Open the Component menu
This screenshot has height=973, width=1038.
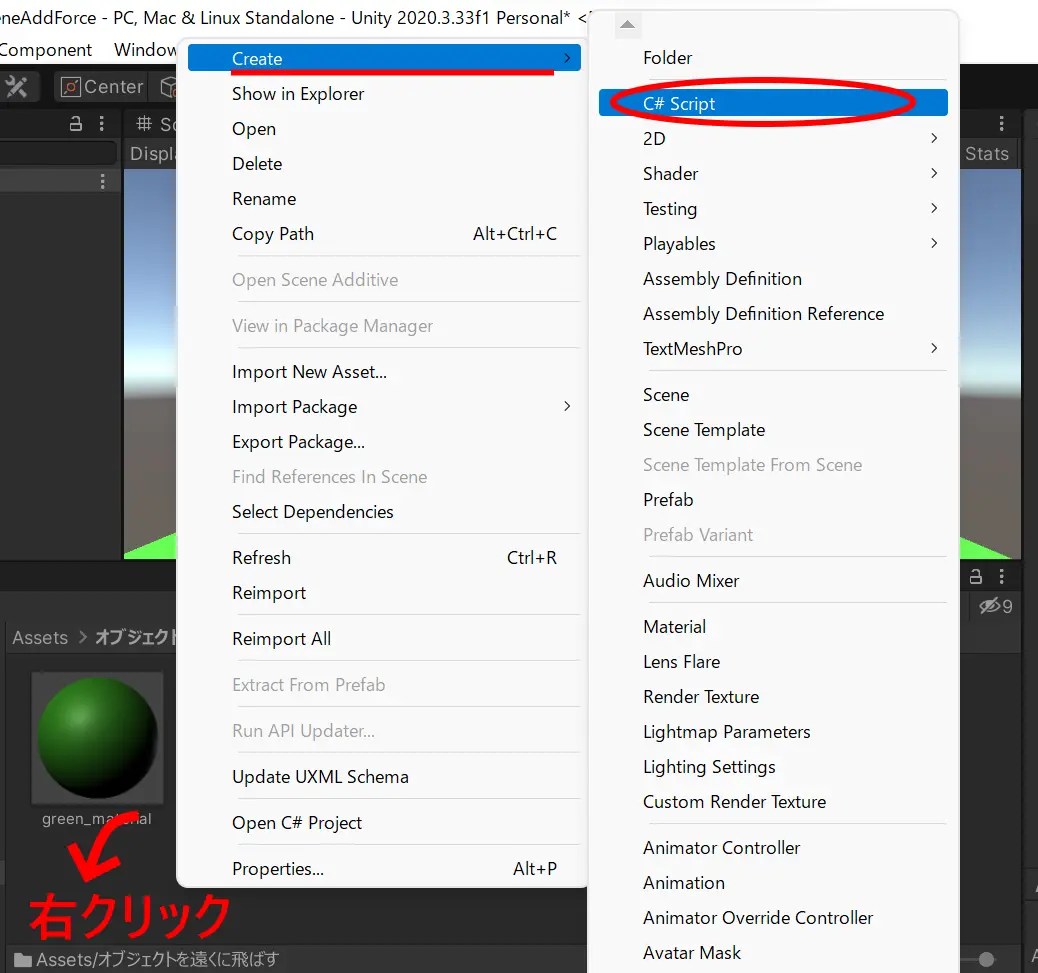pos(45,50)
